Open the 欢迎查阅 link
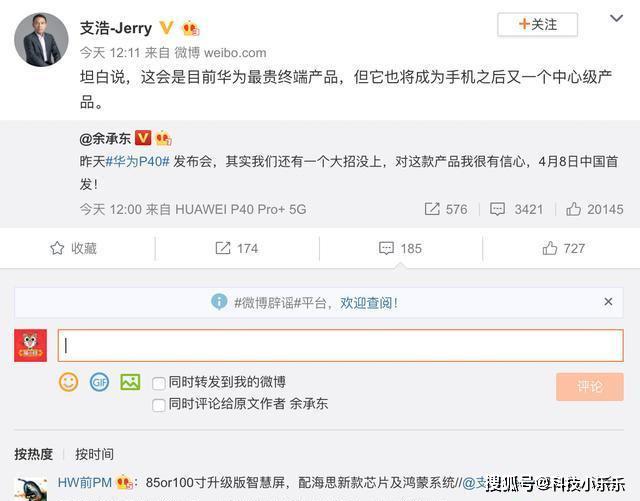This screenshot has width=640, height=501. tap(368, 302)
